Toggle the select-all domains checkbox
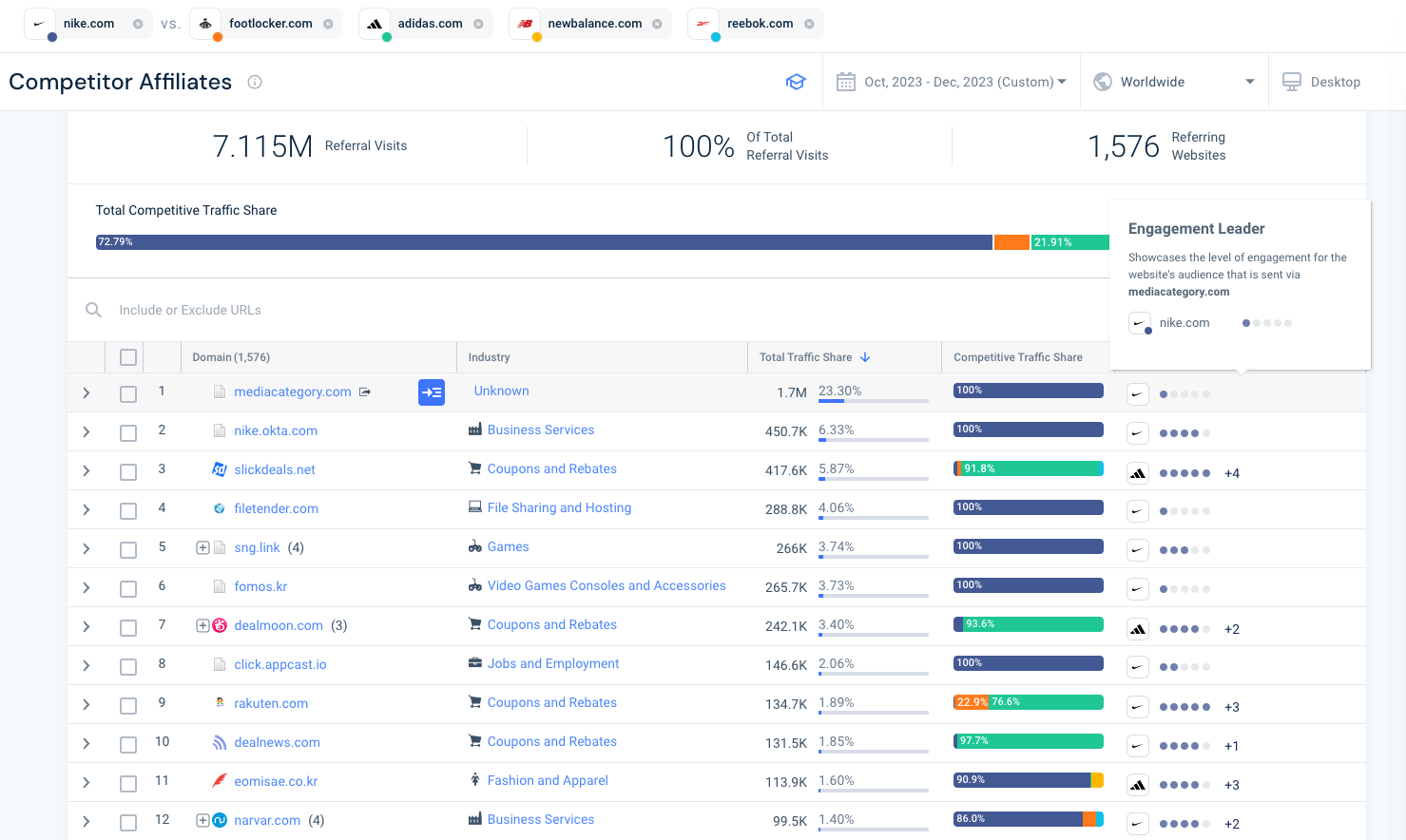This screenshot has width=1406, height=840. (128, 357)
